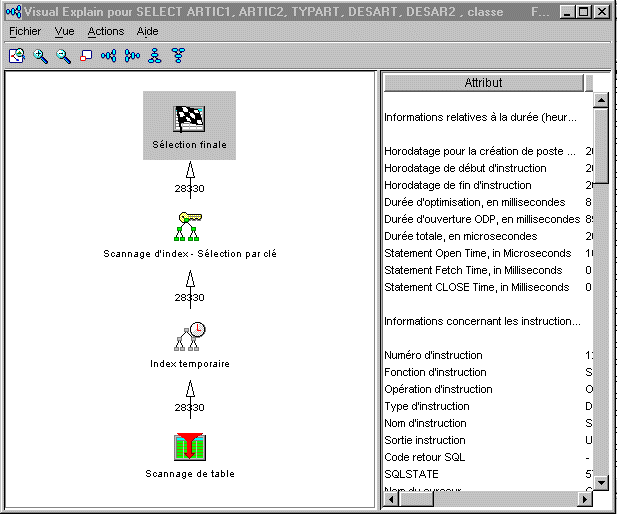The image size is (617, 514).
Task: Click the Sélection finale label
Action: point(189,145)
